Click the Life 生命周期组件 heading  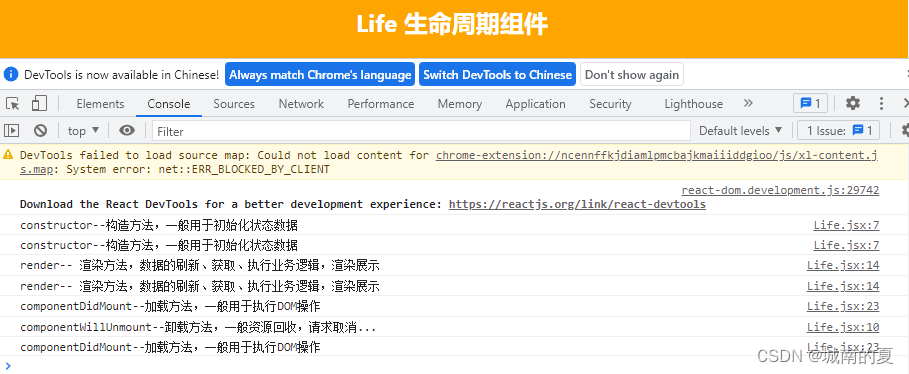(452, 25)
